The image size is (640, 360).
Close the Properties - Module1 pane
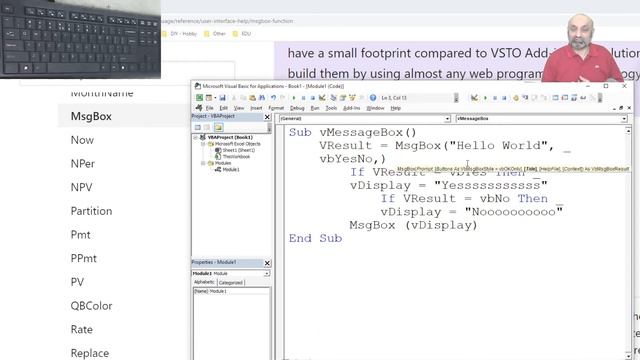coord(267,263)
